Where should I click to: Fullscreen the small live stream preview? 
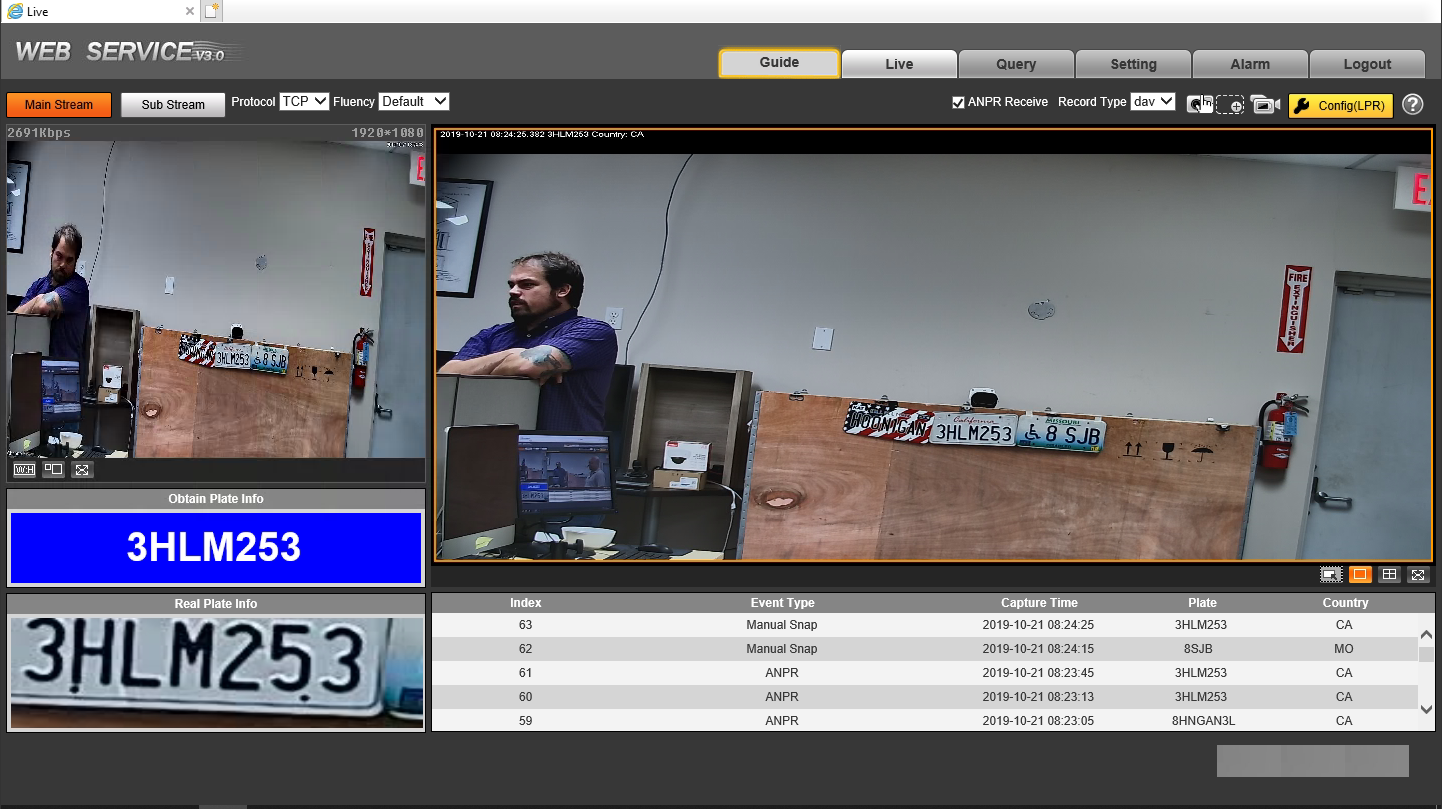tap(82, 469)
